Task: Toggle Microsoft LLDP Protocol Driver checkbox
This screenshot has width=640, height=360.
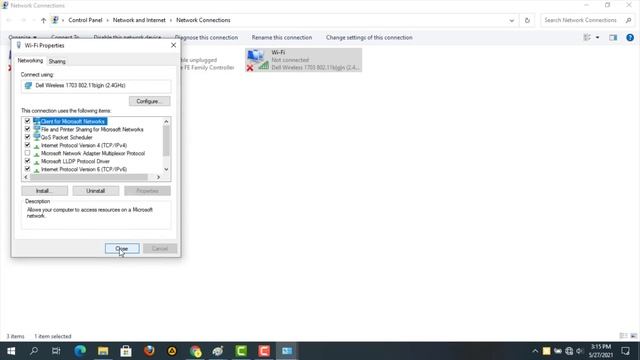Action: (x=27, y=161)
